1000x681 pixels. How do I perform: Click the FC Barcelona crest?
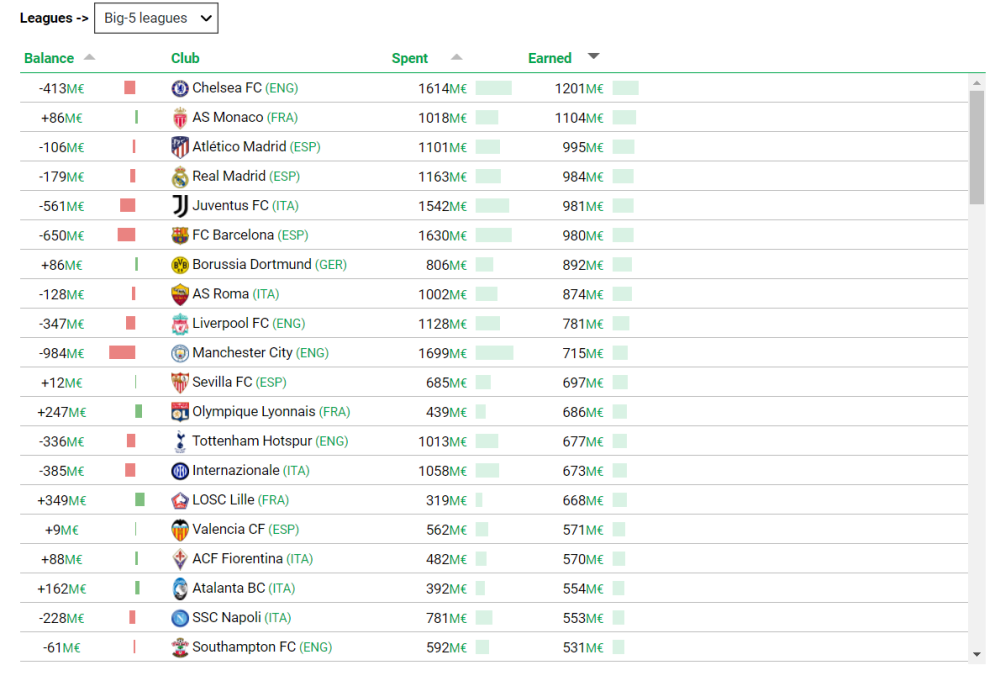point(180,235)
